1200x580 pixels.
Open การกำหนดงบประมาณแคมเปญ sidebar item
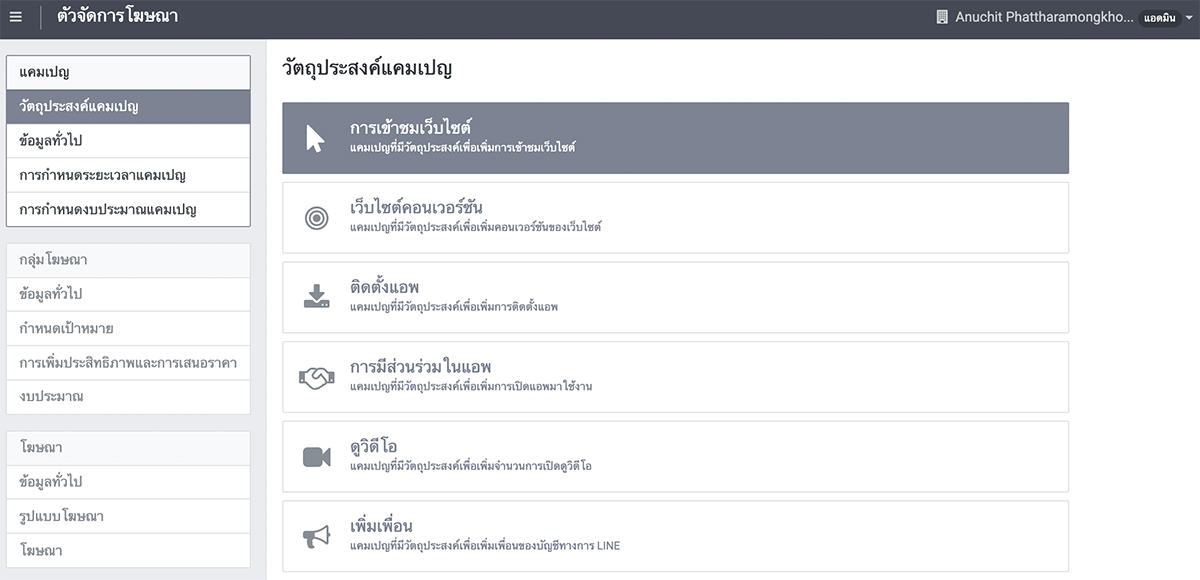click(x=128, y=210)
